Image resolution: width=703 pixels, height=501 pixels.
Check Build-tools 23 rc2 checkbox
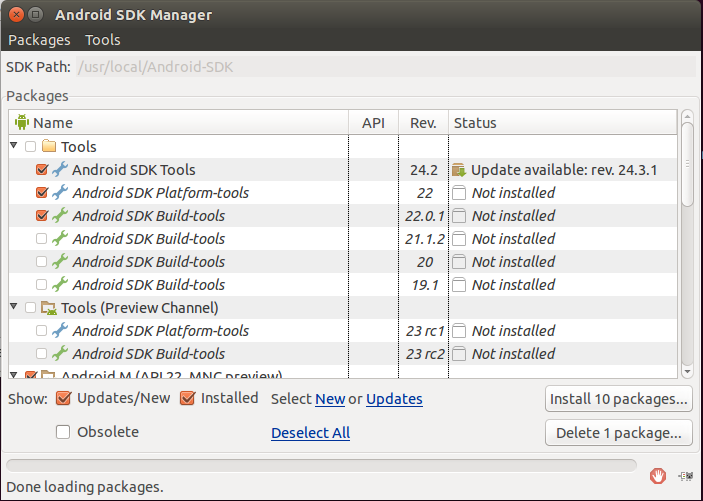coord(41,353)
